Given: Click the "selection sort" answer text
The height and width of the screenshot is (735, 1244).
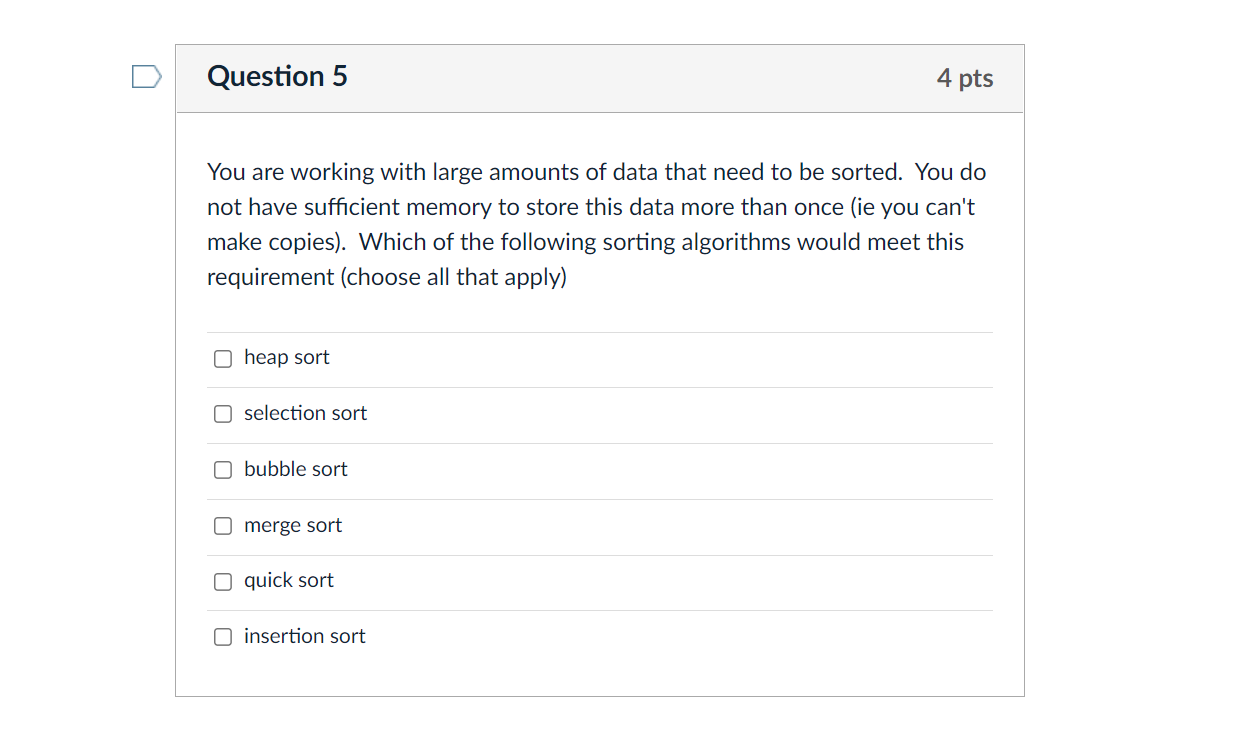Looking at the screenshot, I should coord(305,413).
